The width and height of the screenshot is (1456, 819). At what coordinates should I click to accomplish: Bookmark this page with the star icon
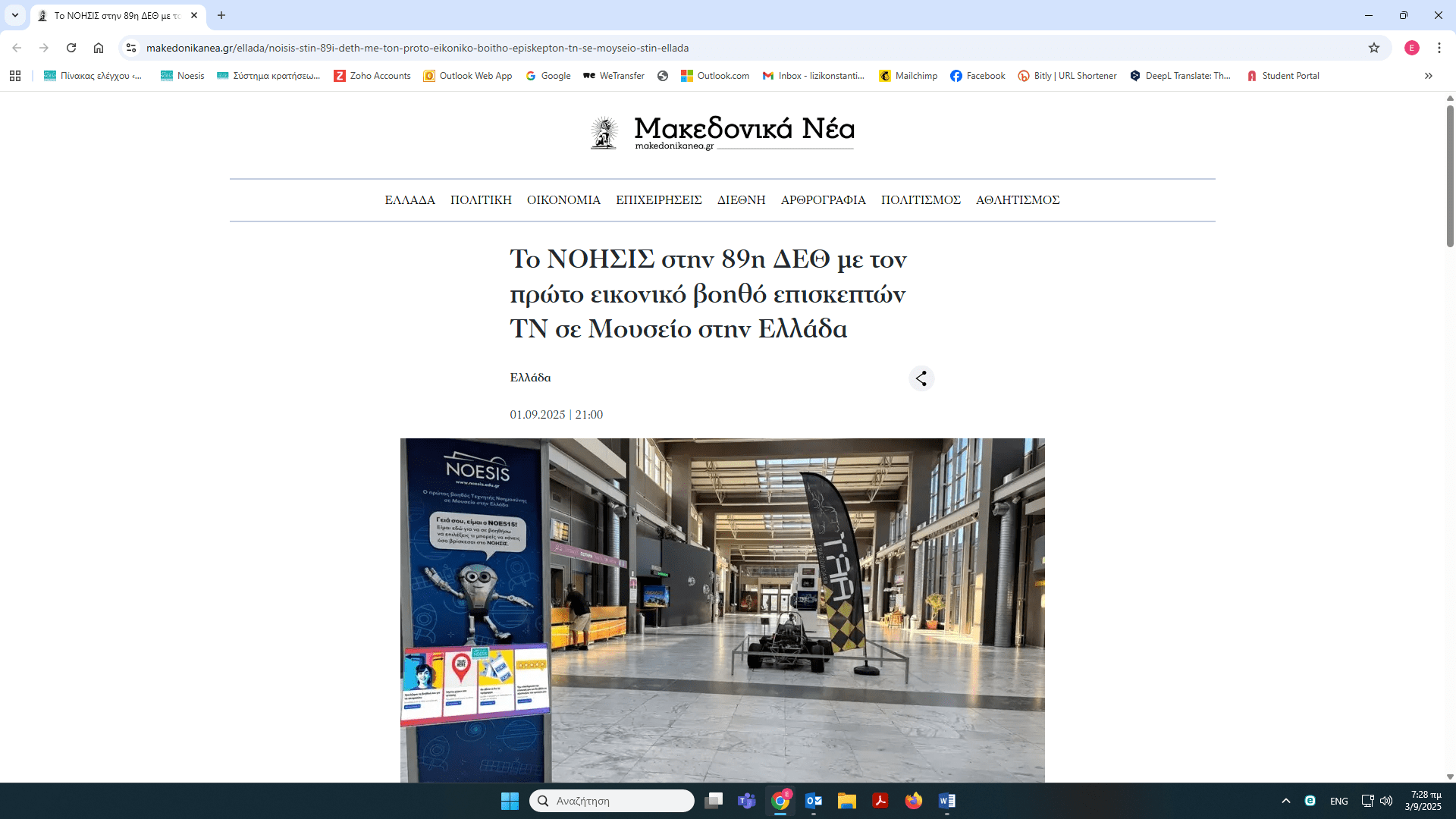click(1374, 48)
